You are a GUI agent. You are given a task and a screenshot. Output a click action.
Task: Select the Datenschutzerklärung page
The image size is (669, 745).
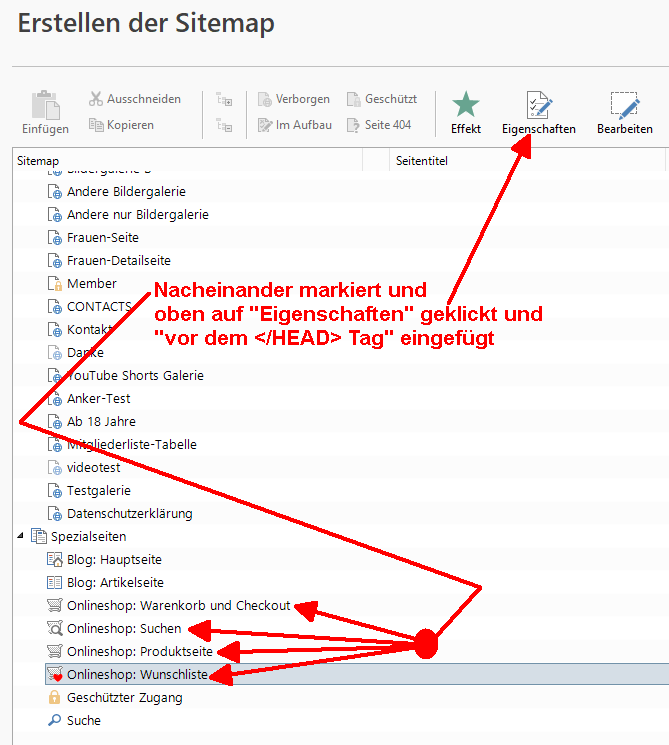(x=129, y=514)
